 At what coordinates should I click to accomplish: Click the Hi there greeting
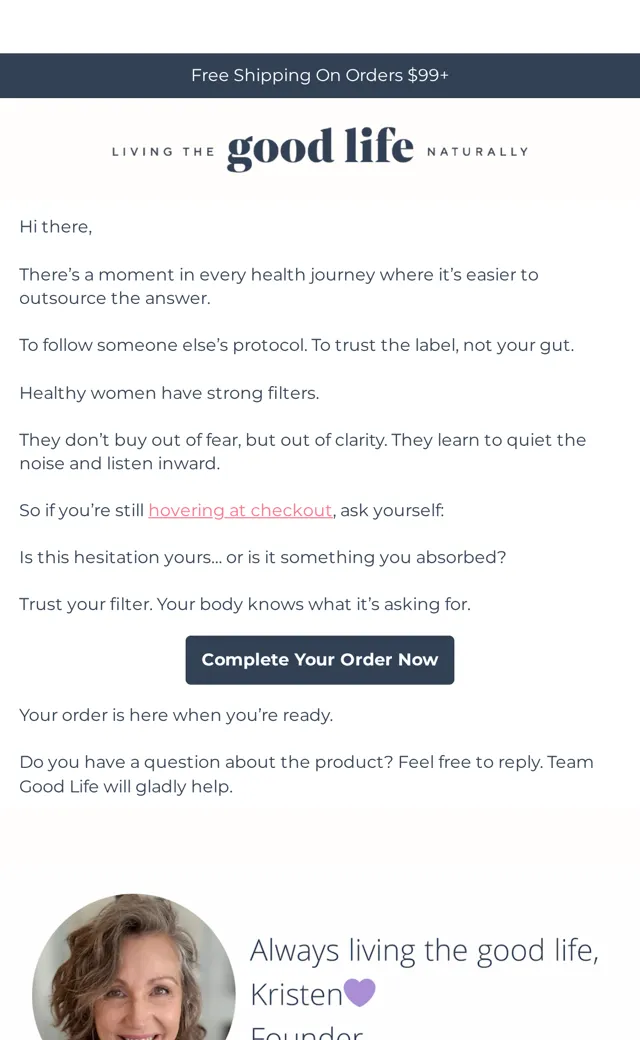pyautogui.click(x=56, y=227)
